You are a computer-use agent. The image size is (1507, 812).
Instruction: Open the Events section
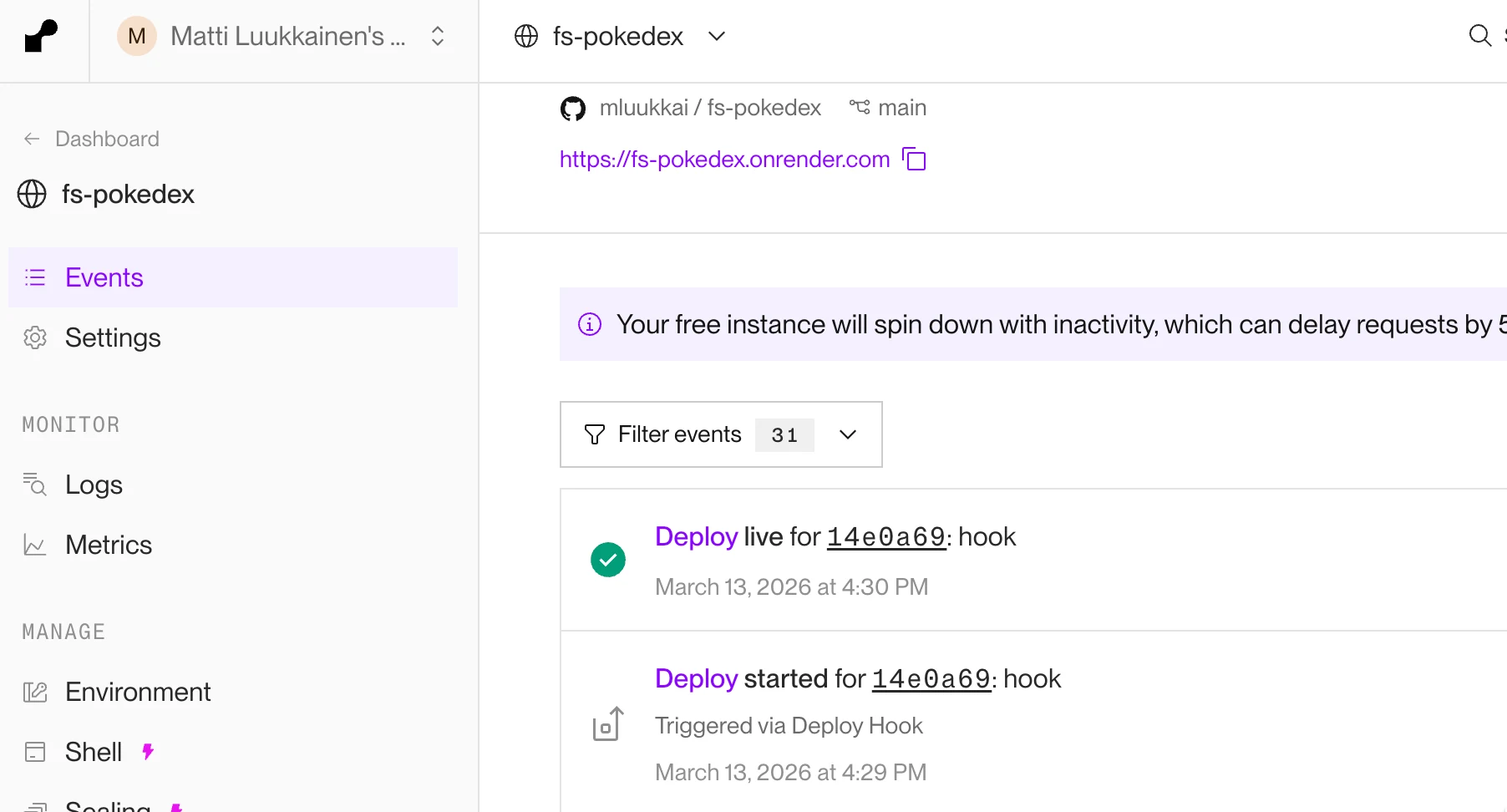click(233, 277)
